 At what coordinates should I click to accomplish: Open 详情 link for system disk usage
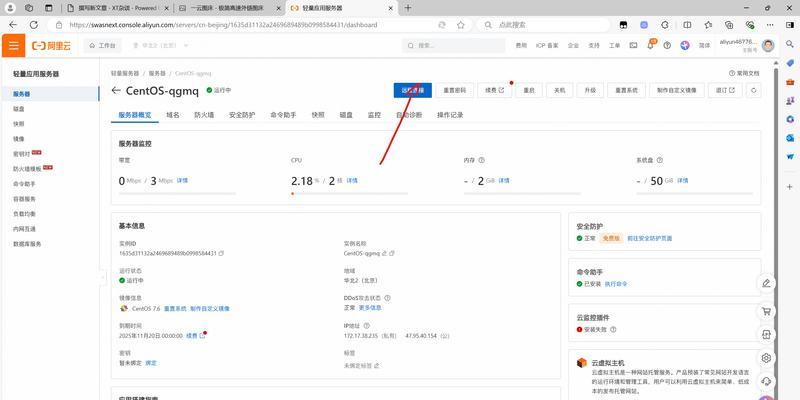[683, 181]
